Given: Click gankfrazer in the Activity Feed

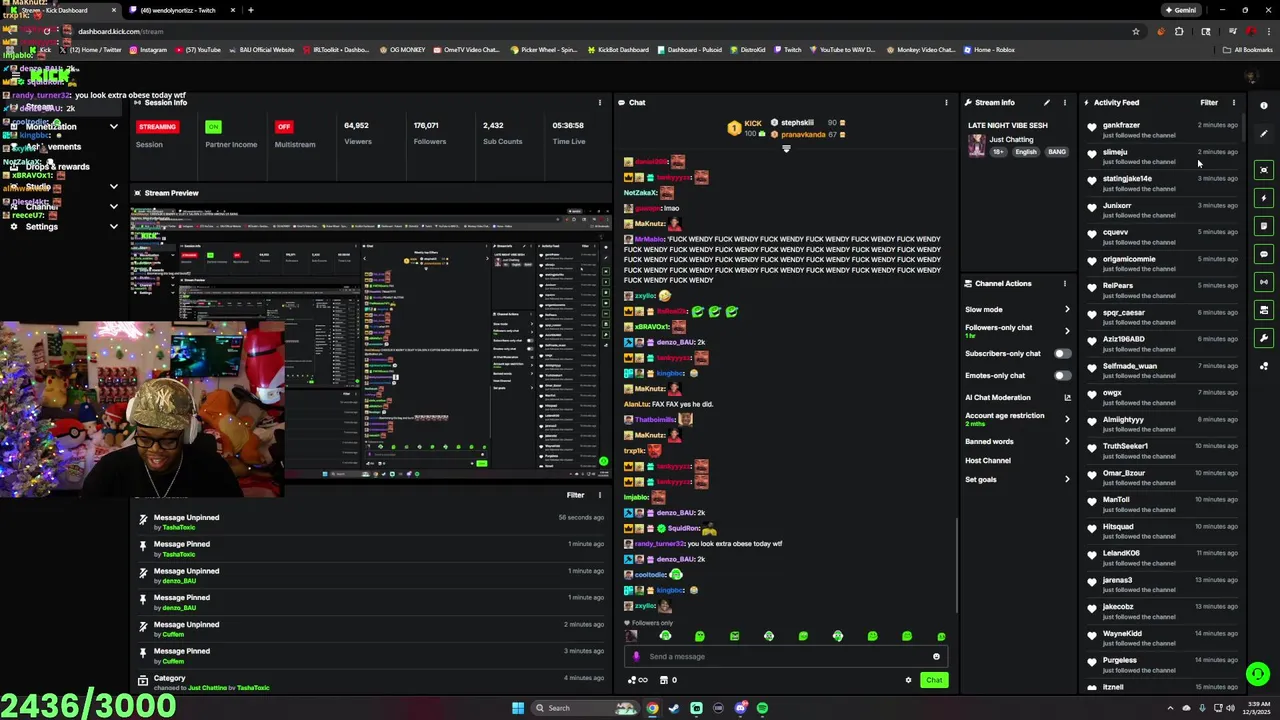Looking at the screenshot, I should (1121, 125).
